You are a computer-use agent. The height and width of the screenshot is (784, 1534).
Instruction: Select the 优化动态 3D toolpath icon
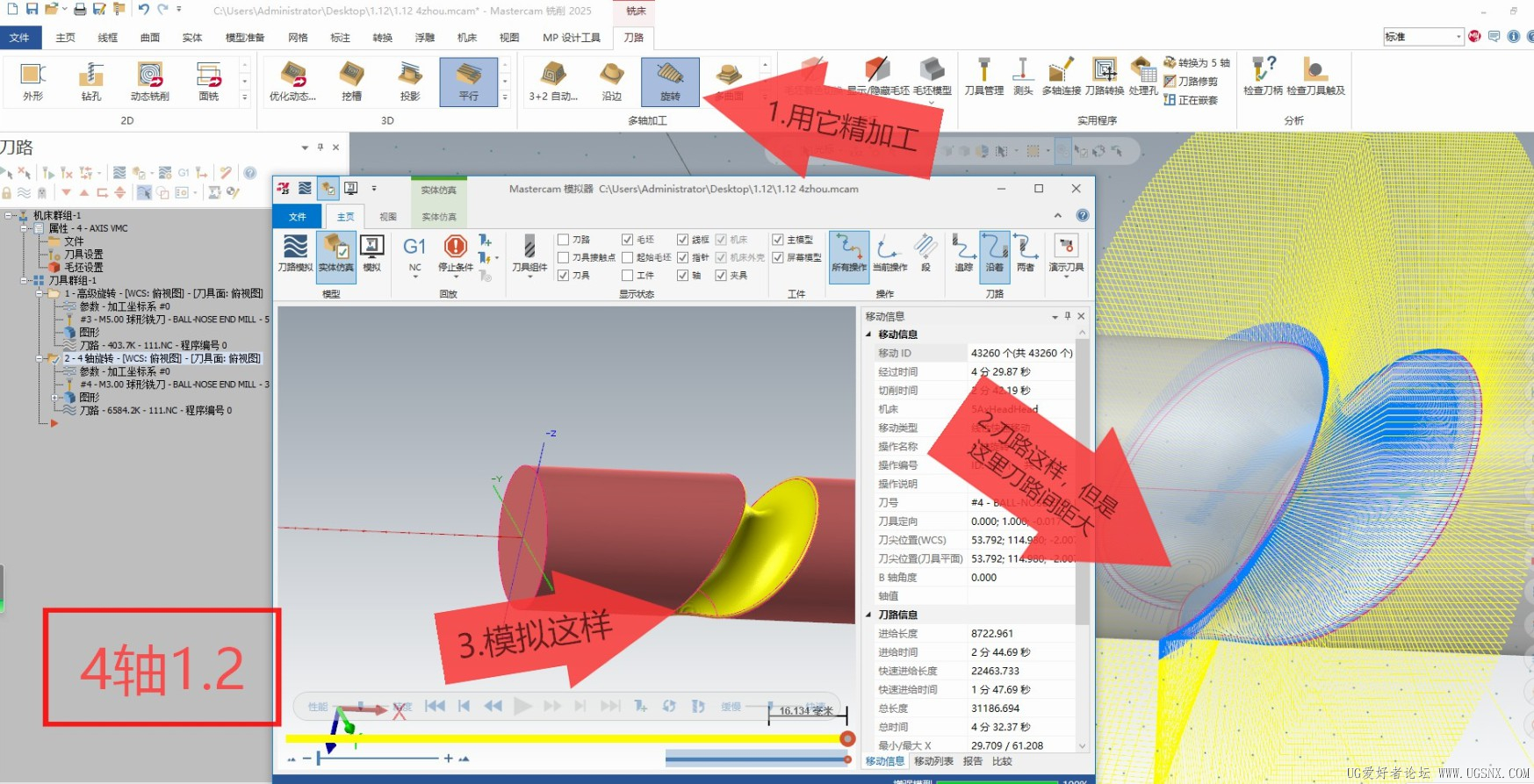coord(292,83)
